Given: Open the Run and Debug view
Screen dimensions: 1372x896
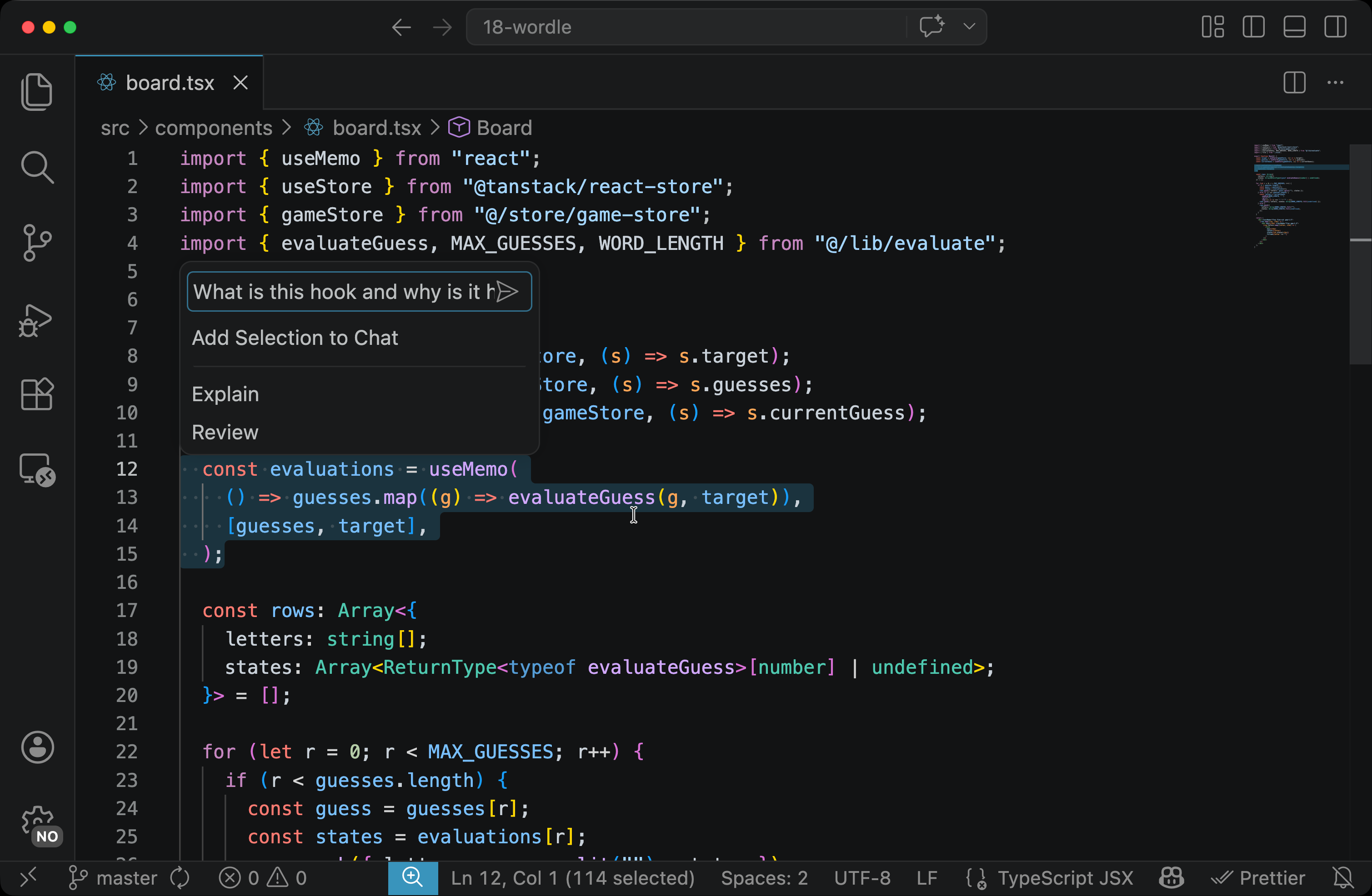Looking at the screenshot, I should point(36,320).
